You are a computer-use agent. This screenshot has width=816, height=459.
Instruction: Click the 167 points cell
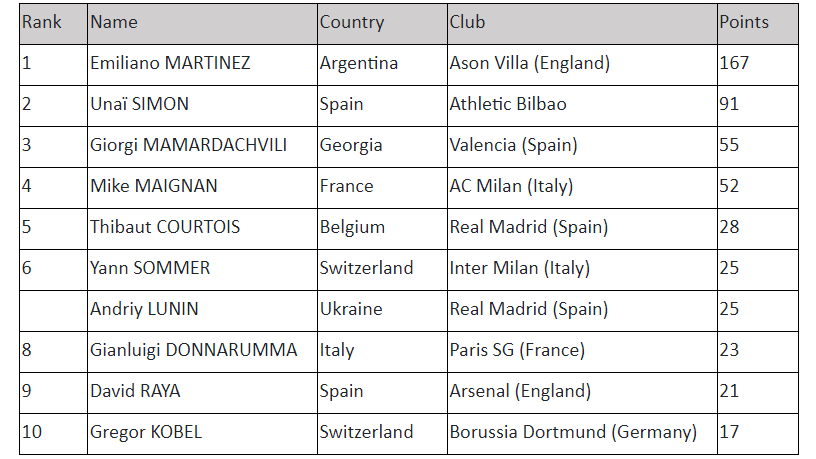734,63
